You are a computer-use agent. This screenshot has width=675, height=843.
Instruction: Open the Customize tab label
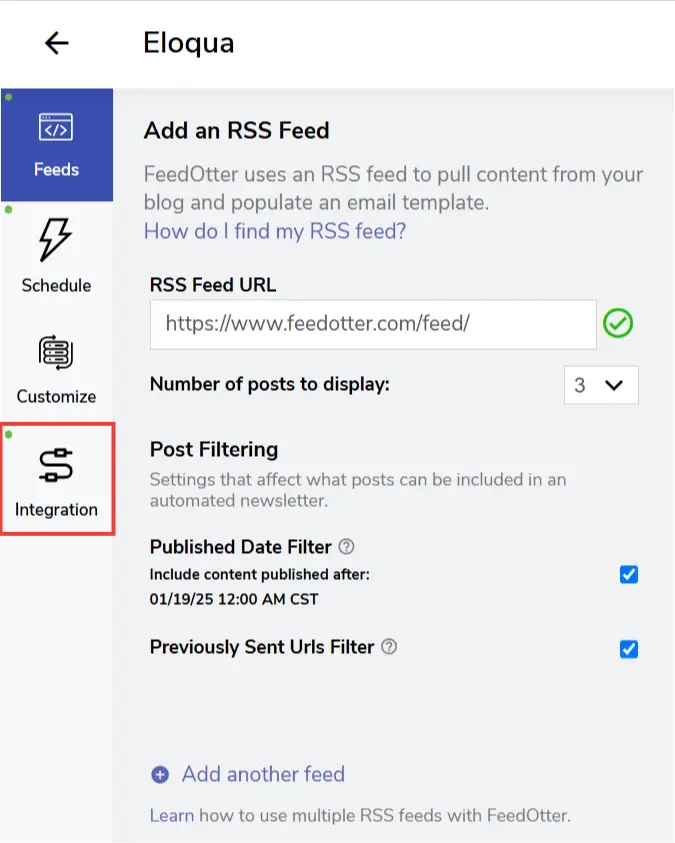tap(56, 396)
